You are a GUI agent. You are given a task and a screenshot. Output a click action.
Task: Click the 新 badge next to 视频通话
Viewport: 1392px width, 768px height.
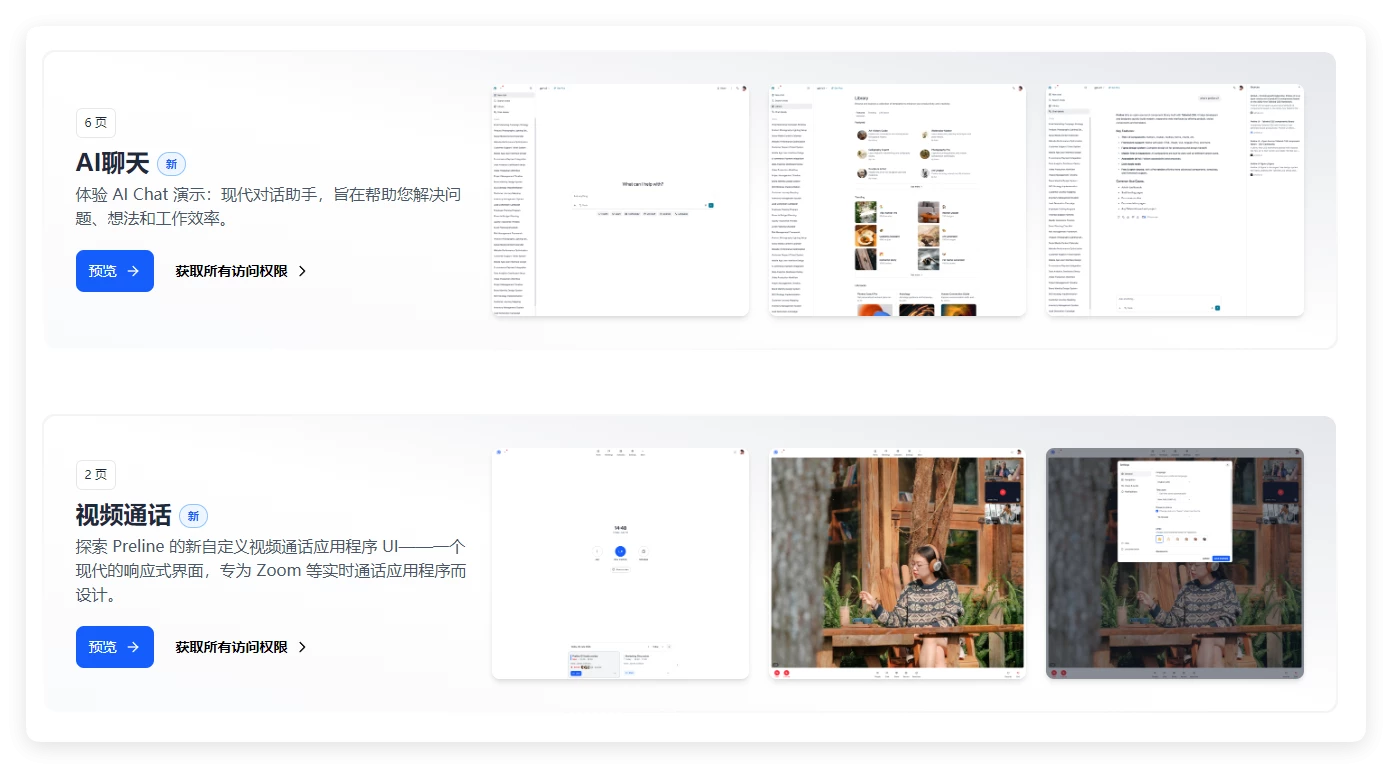coord(193,516)
